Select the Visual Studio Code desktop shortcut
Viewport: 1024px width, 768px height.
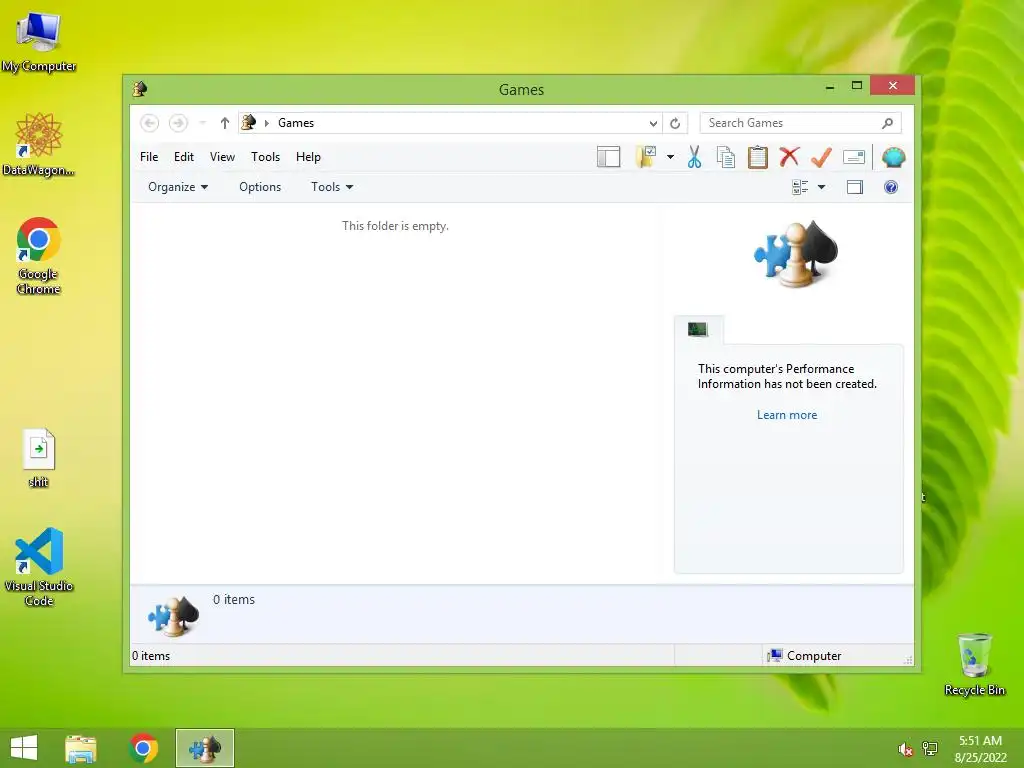click(39, 567)
